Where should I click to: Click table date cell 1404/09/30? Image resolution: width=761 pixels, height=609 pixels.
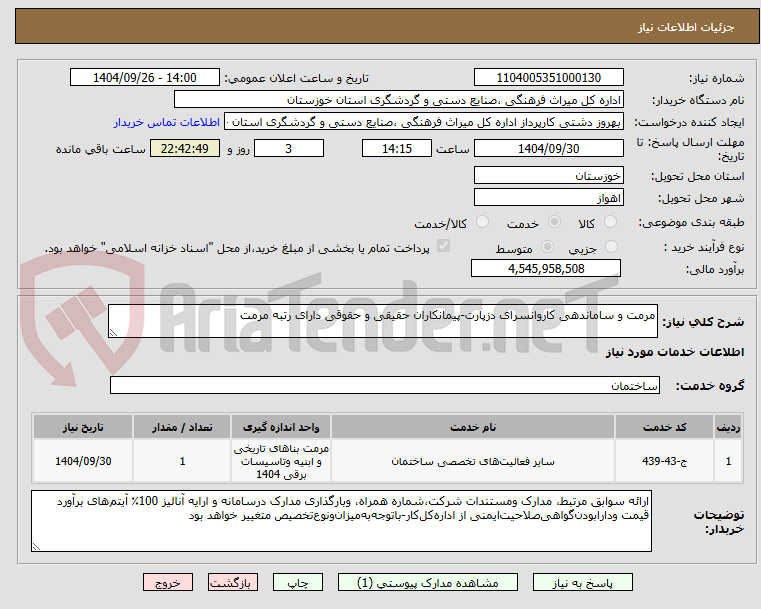[83, 461]
